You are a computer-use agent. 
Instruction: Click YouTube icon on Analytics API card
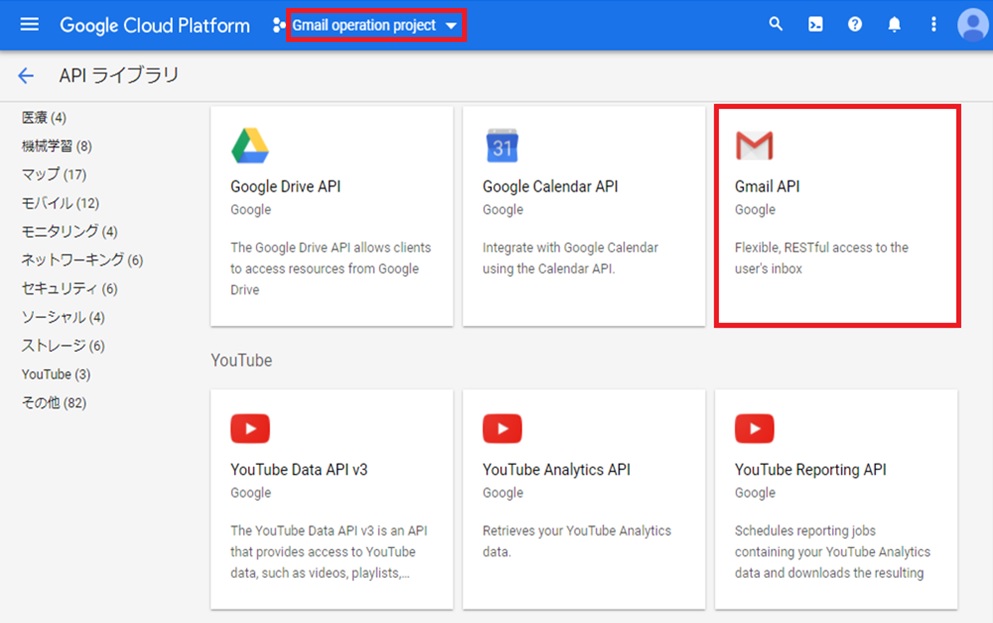[x=502, y=429]
